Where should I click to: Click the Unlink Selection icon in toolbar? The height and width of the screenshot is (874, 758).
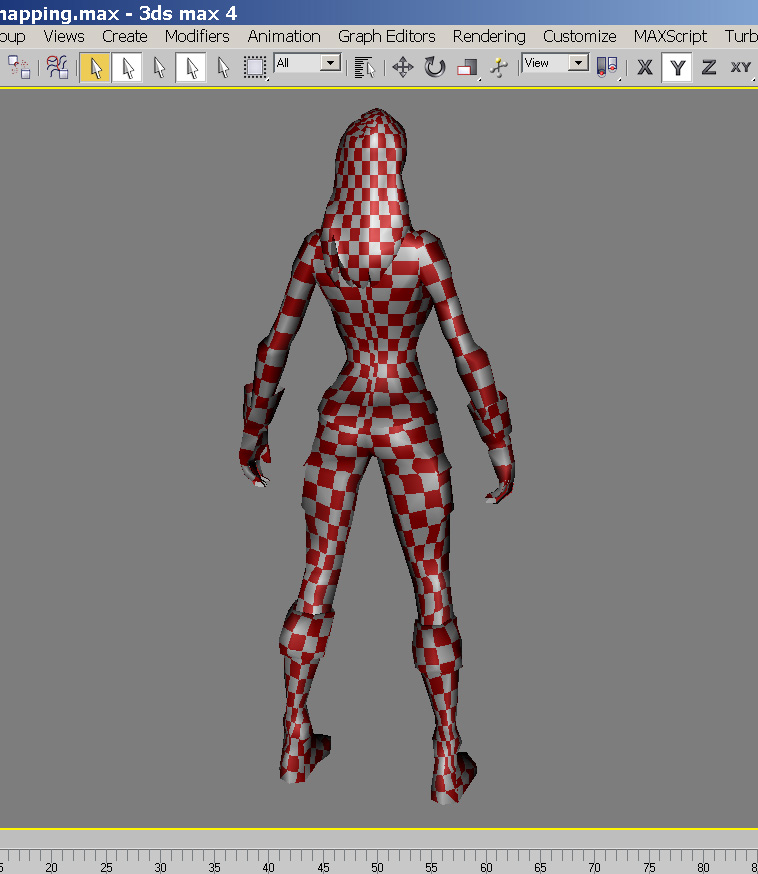click(x=19, y=67)
